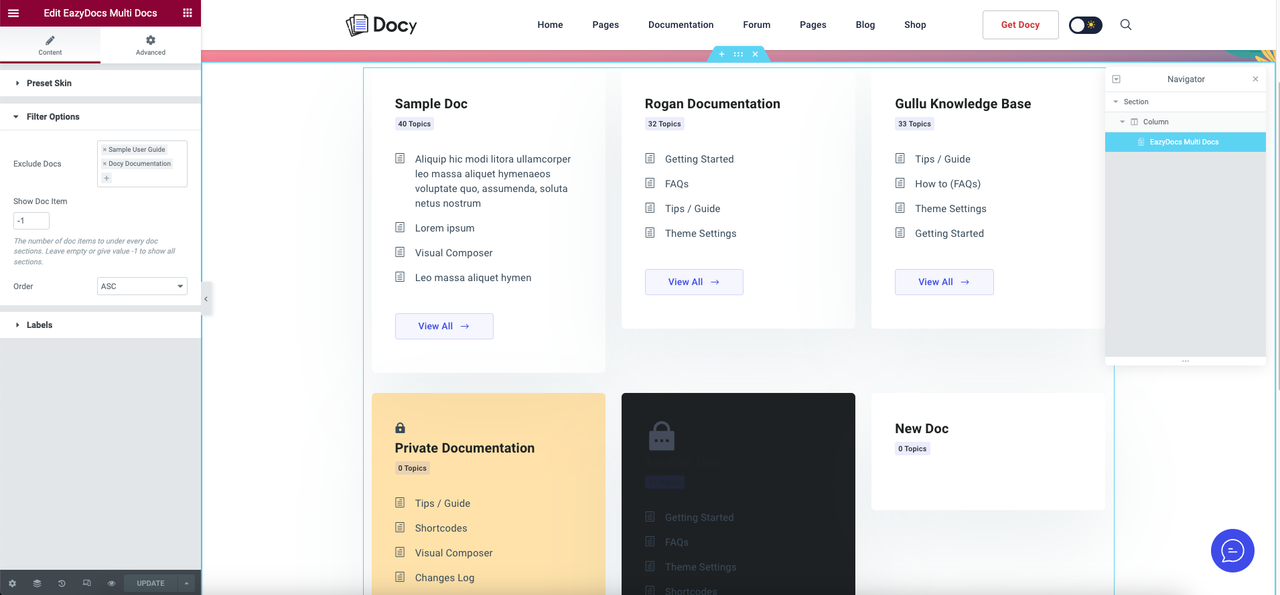Image resolution: width=1280 pixels, height=595 pixels.
Task: Open the Blog menu item
Action: 865,25
